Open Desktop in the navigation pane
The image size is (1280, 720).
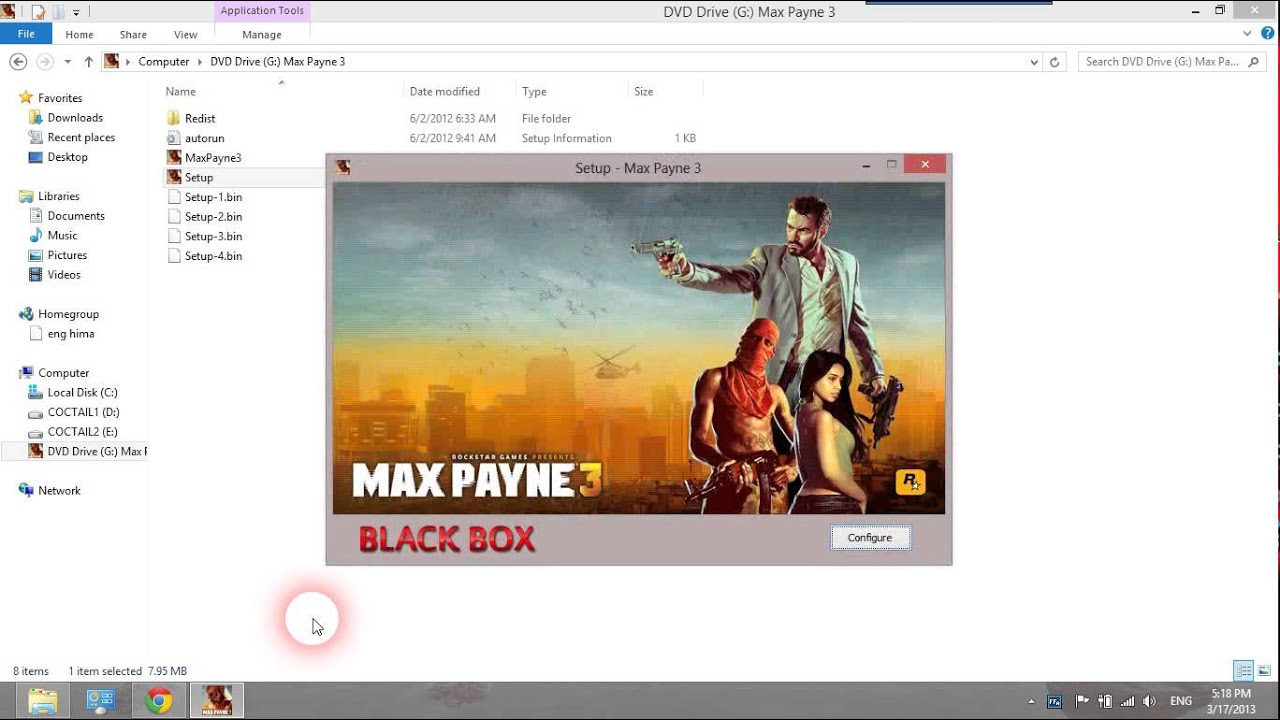coord(67,157)
